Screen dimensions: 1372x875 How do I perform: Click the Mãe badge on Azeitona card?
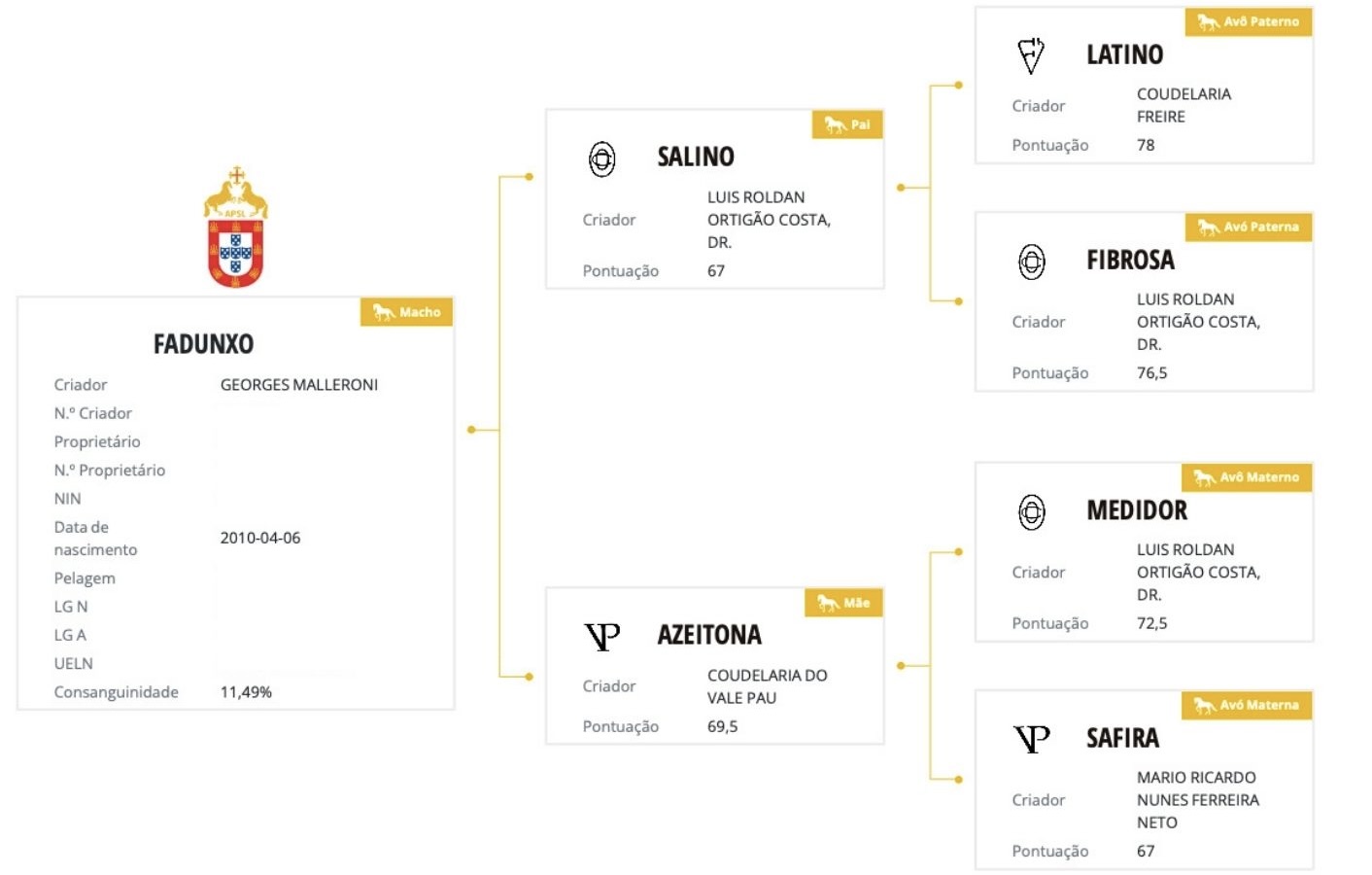(843, 603)
